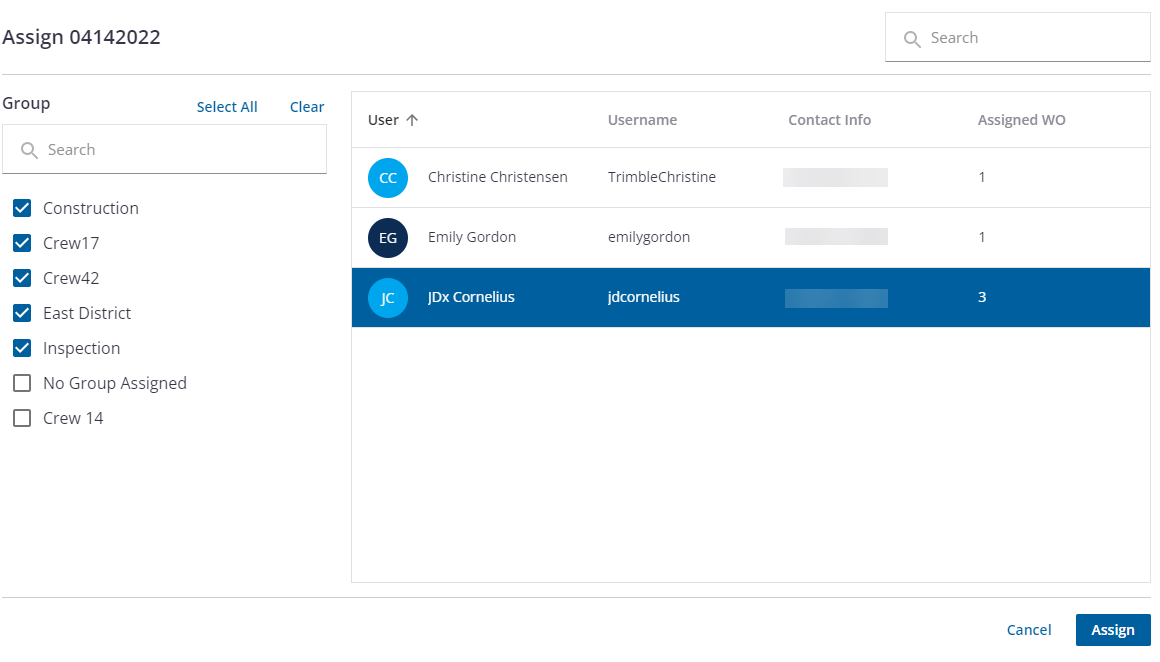Viewport: 1160px width, 662px height.
Task: Check the Crew 14 group box
Action: click(22, 418)
